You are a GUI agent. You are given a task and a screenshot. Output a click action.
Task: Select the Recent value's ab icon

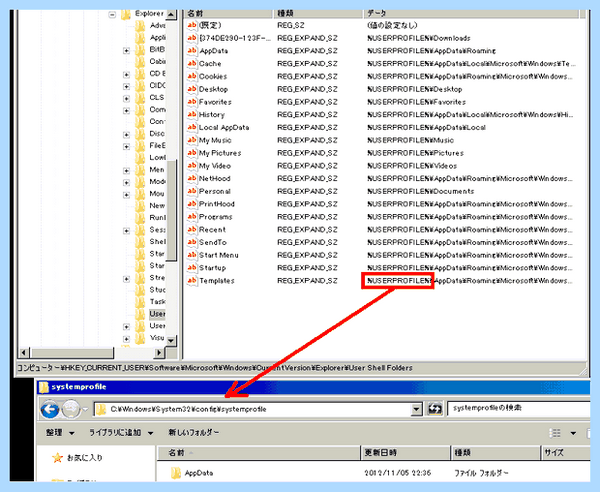(x=192, y=230)
